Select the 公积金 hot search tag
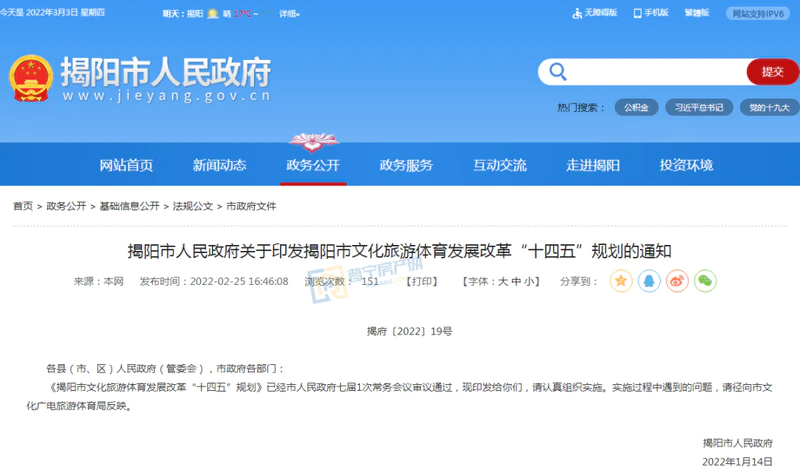The image size is (800, 470). [x=636, y=107]
